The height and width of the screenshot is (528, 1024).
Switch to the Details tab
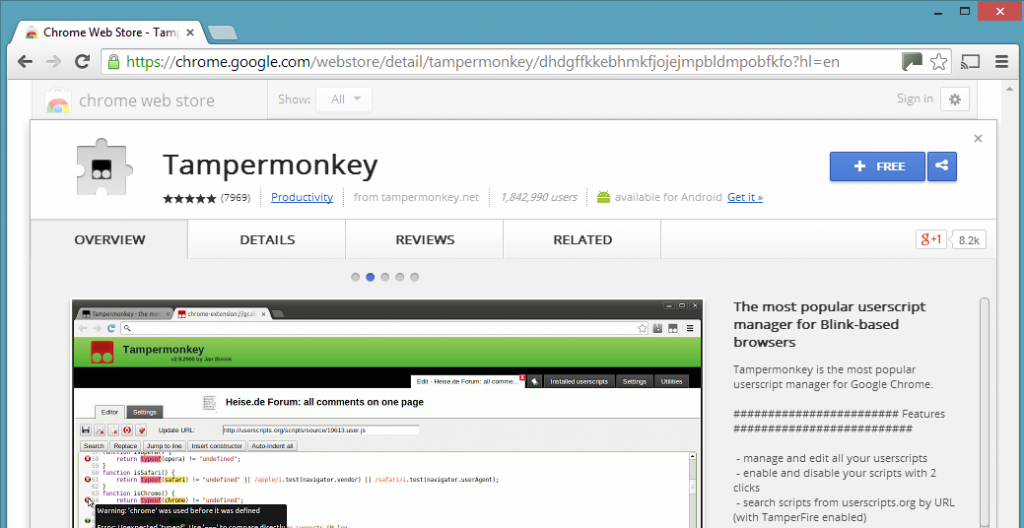267,240
